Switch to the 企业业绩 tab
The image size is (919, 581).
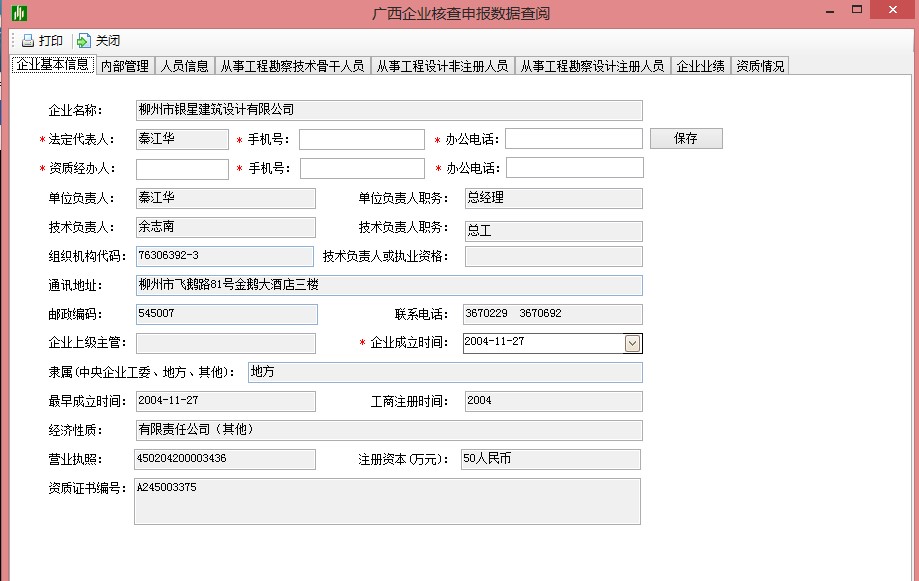coord(700,66)
